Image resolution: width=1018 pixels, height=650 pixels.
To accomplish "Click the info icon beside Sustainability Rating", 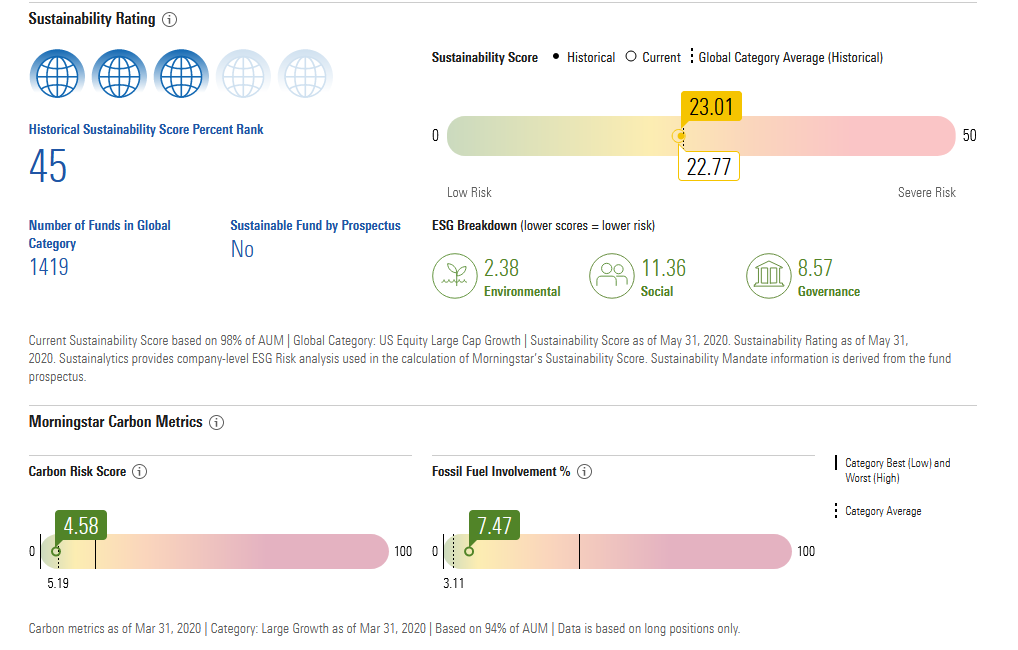I will pos(169,20).
